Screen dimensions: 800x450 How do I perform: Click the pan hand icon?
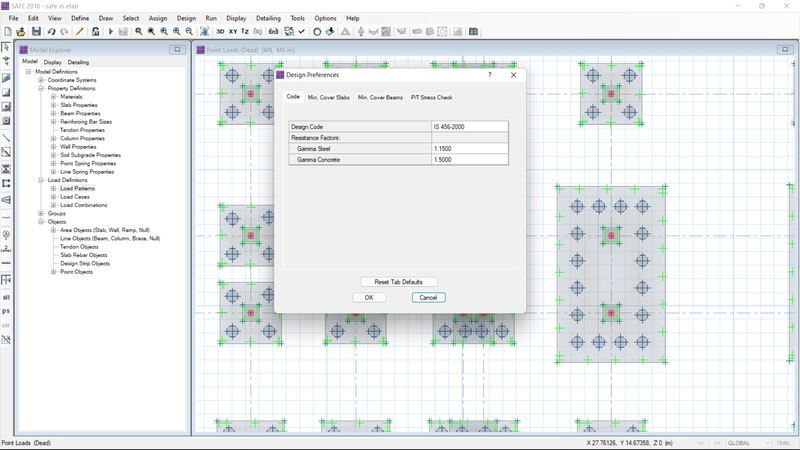(x=205, y=32)
